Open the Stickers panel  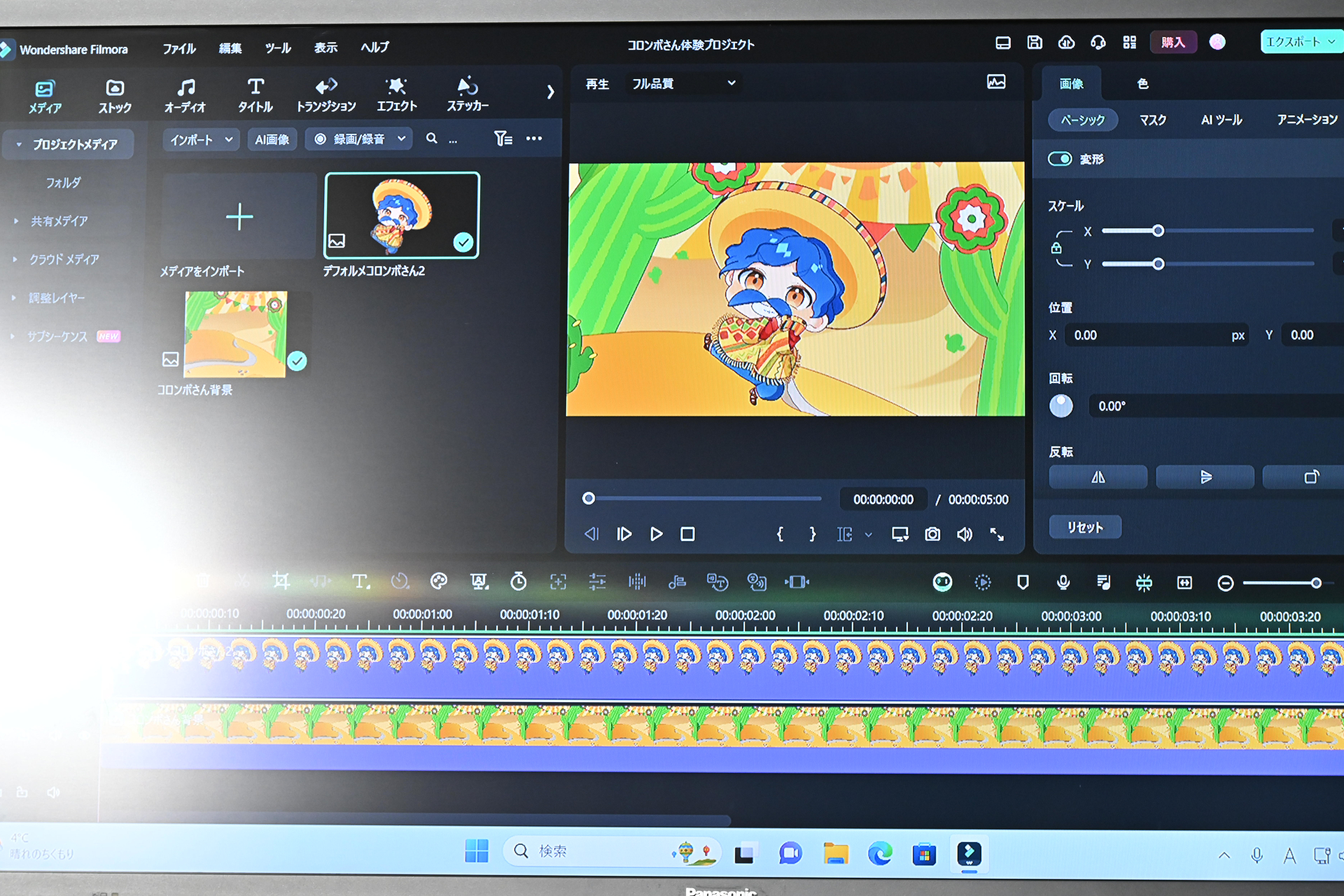point(467,94)
